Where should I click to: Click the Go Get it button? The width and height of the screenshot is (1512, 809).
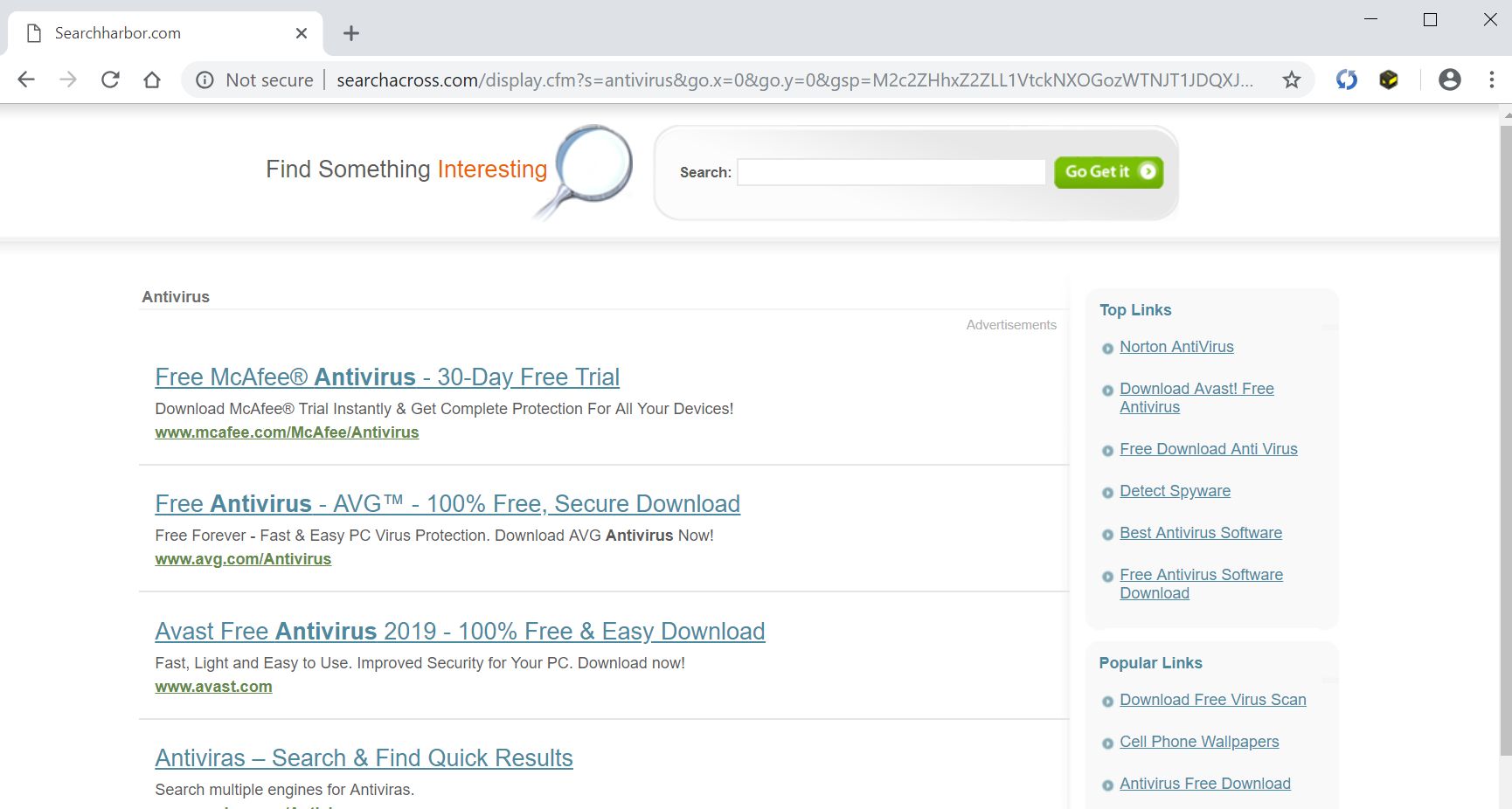(x=1109, y=172)
